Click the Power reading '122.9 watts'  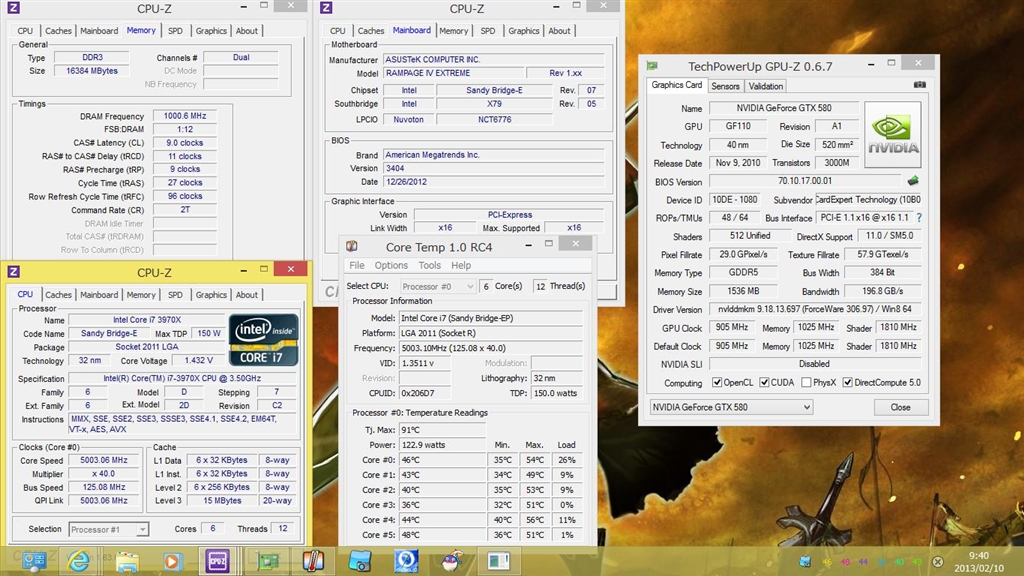tap(442, 445)
